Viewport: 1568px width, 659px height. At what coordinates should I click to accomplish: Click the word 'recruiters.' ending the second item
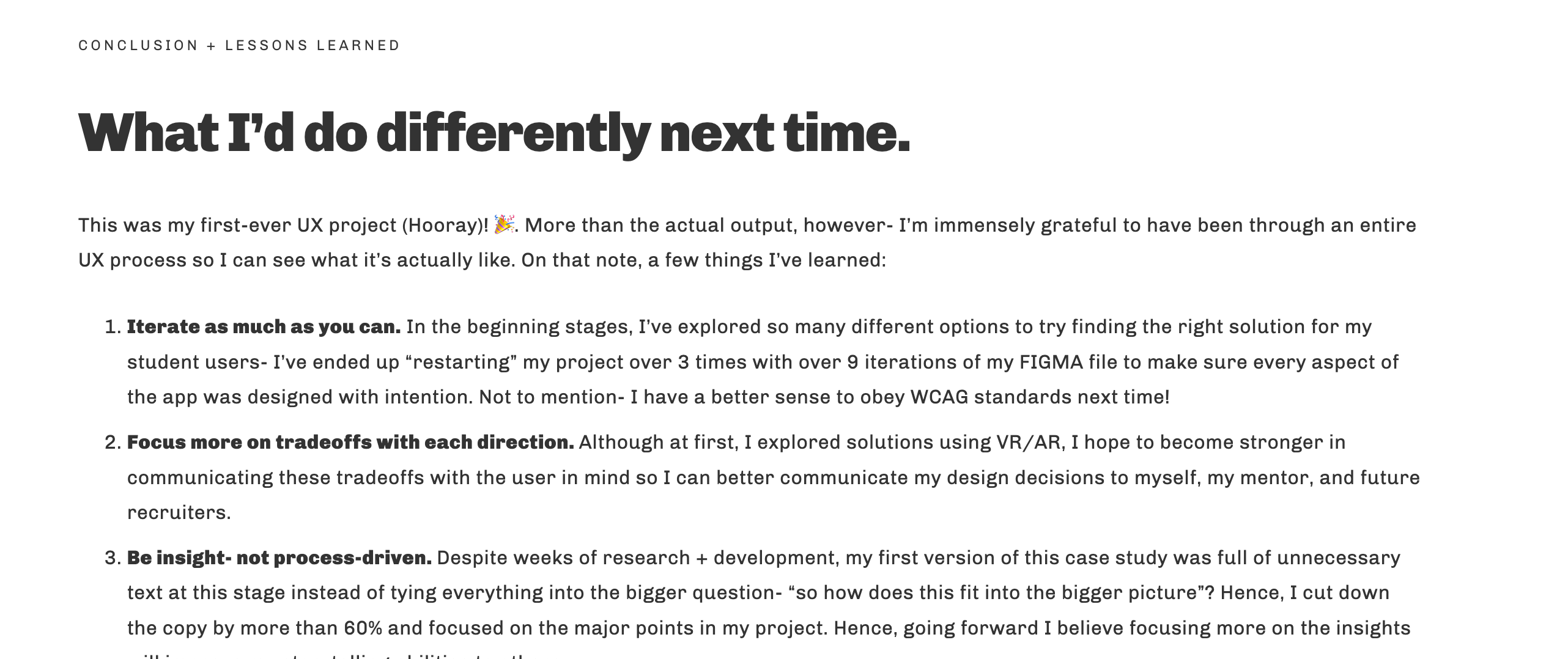tap(179, 513)
